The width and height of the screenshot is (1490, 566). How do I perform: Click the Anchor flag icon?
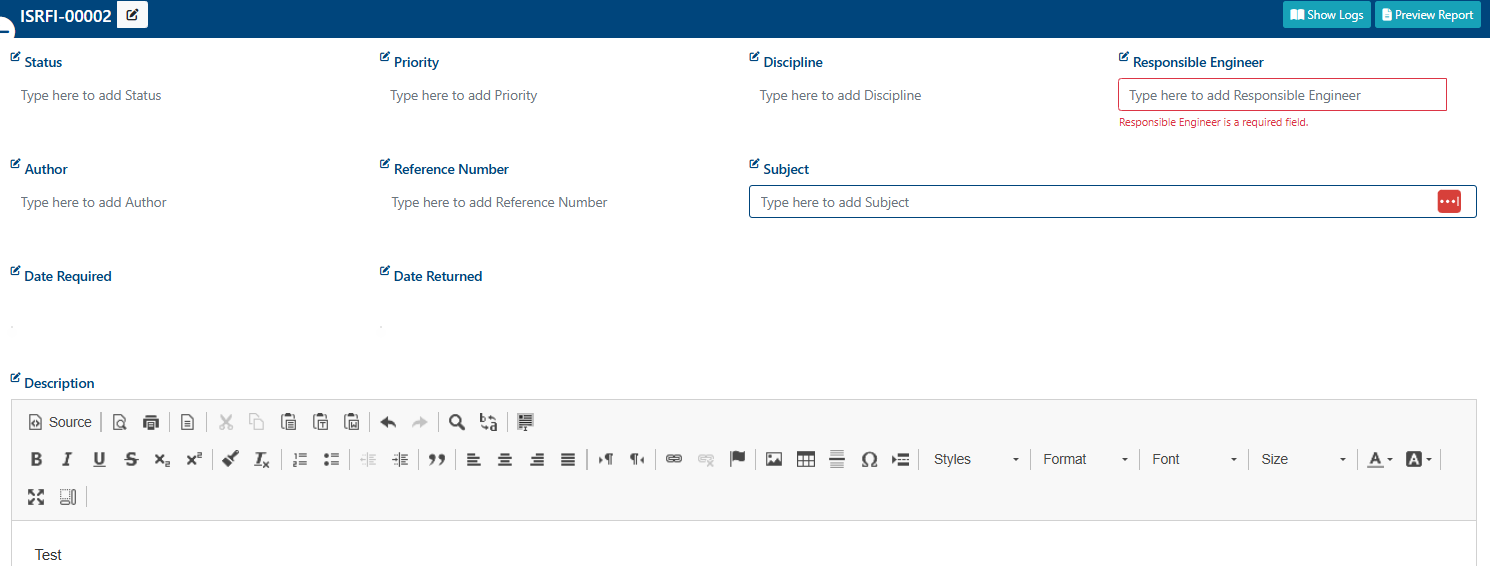point(737,459)
